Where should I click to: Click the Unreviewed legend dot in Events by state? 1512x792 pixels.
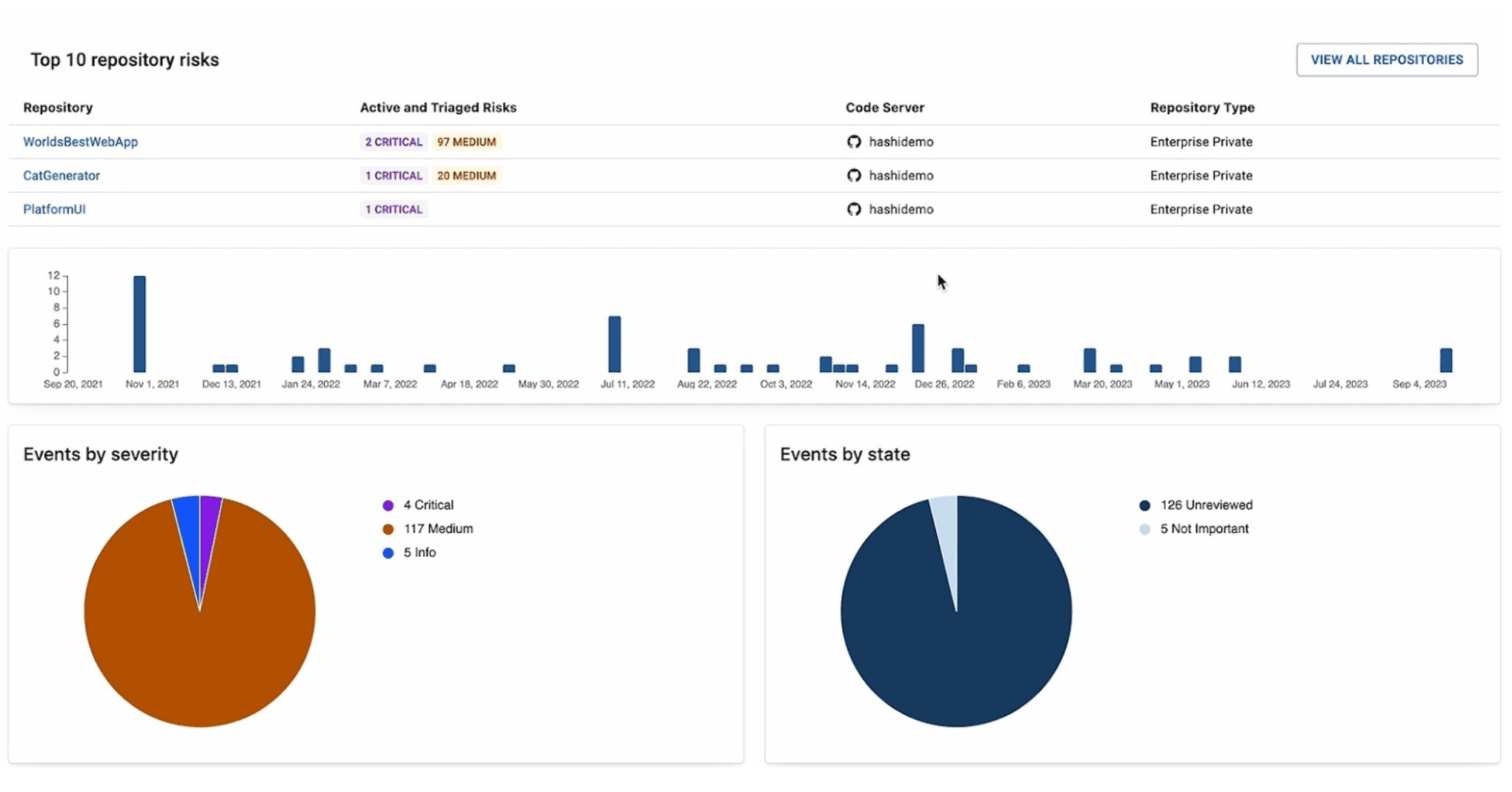1144,504
